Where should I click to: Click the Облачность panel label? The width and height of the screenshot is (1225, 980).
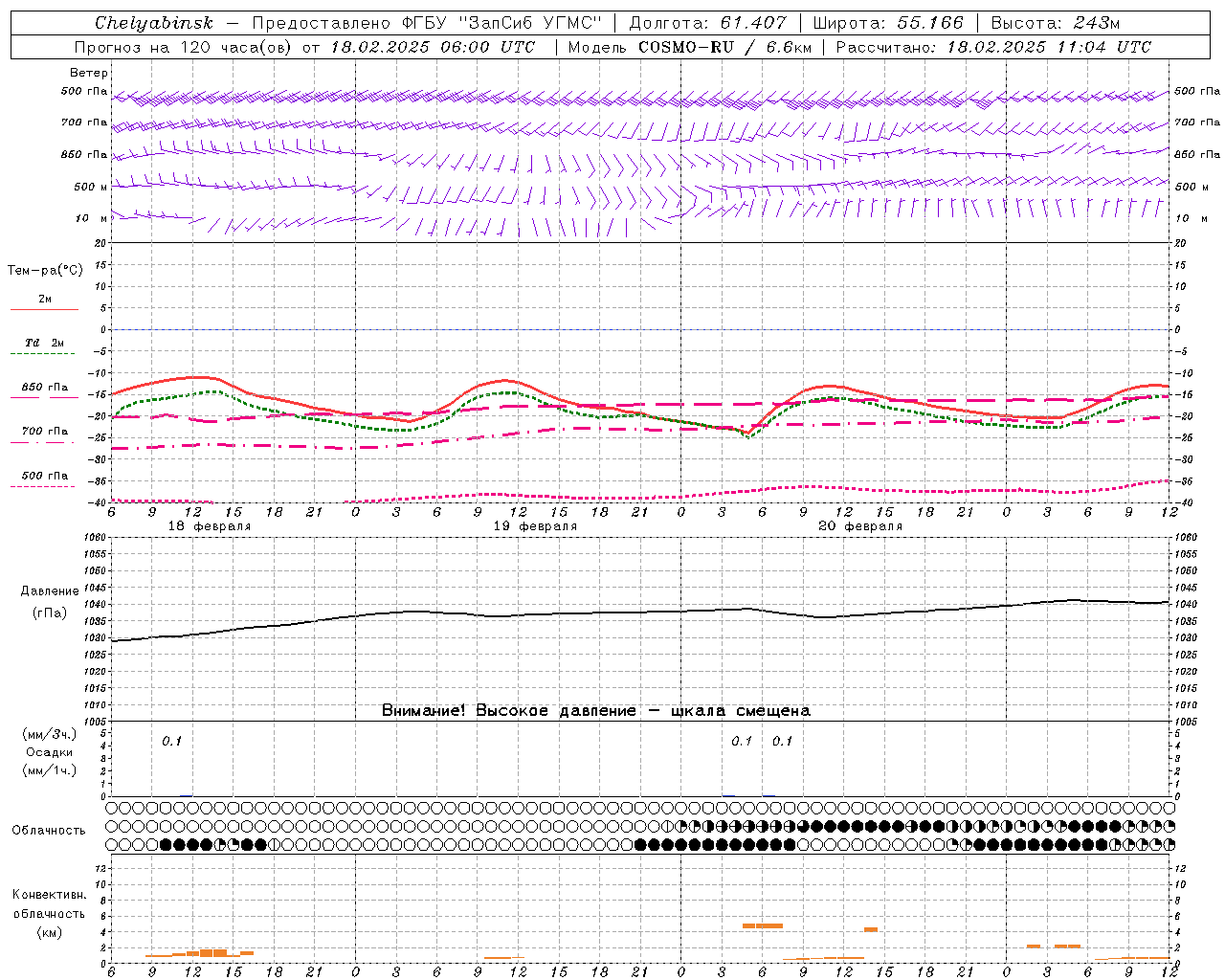click(x=49, y=831)
